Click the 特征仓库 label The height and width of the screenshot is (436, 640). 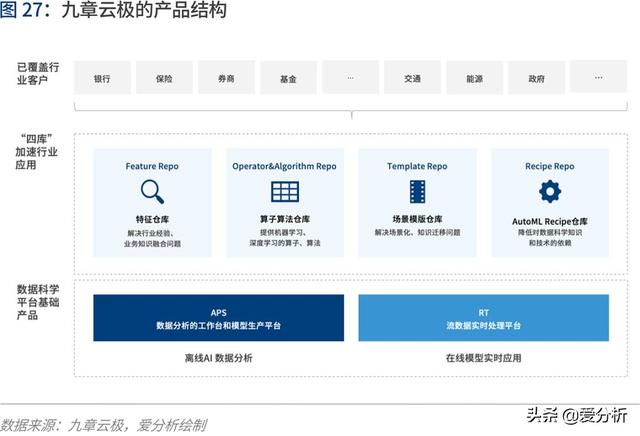[152, 219]
